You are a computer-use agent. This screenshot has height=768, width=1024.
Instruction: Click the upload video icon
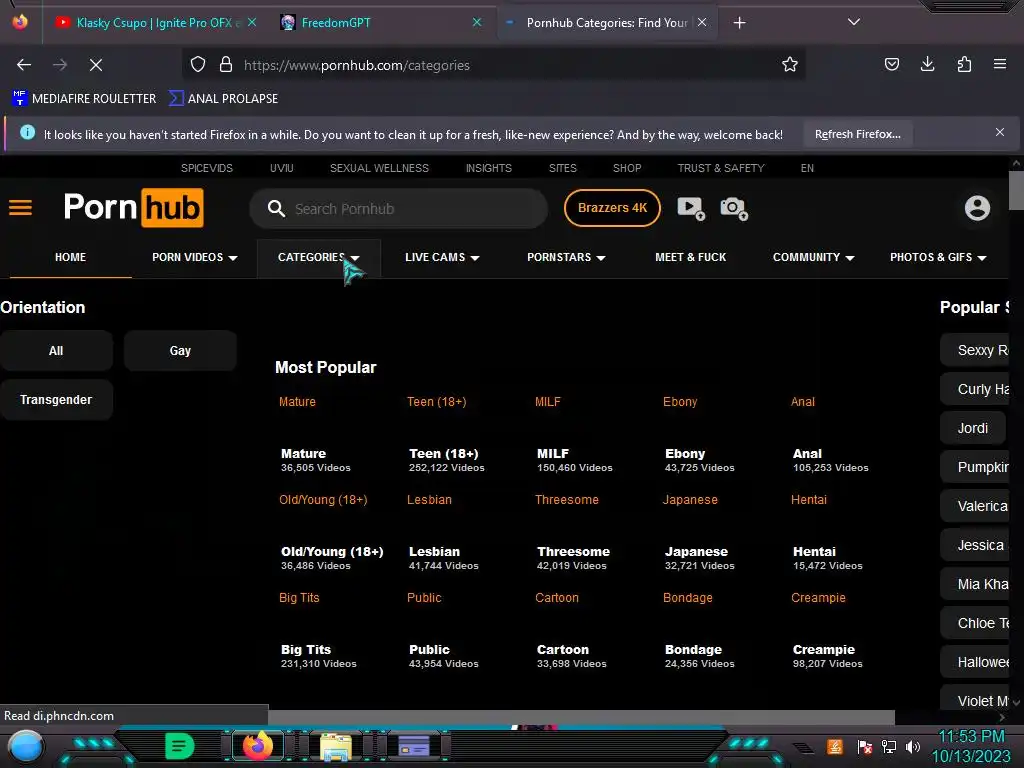(691, 208)
